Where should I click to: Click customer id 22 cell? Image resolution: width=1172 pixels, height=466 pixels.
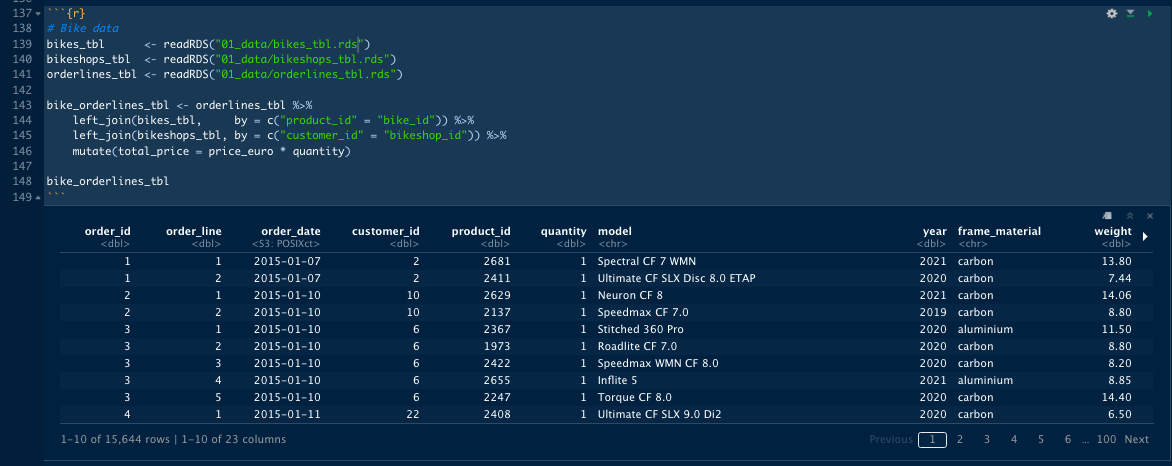pyautogui.click(x=413, y=414)
